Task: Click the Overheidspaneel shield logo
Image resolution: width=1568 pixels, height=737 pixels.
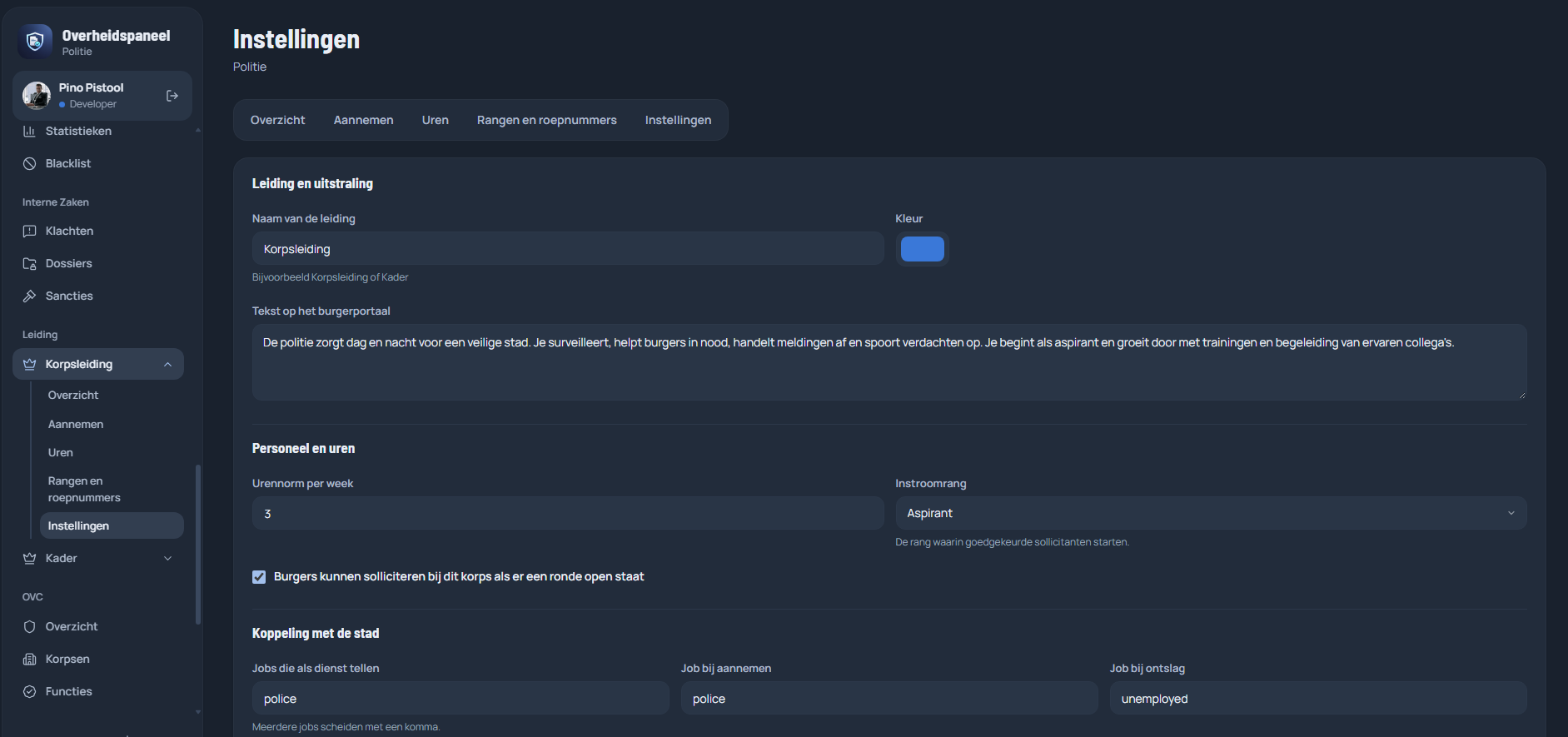Action: coord(35,41)
